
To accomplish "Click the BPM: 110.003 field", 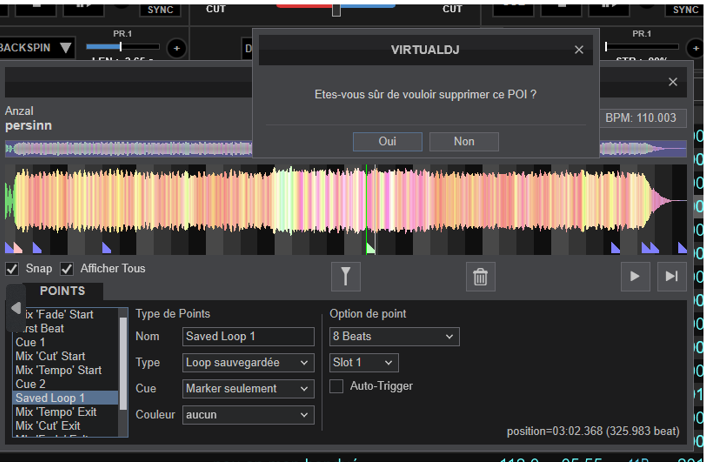I will (x=641, y=118).
